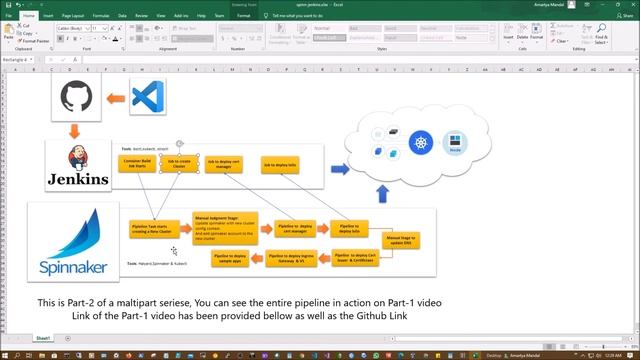The height and width of the screenshot is (360, 640).
Task: Select the GitHub logo picture
Action: (x=76, y=97)
